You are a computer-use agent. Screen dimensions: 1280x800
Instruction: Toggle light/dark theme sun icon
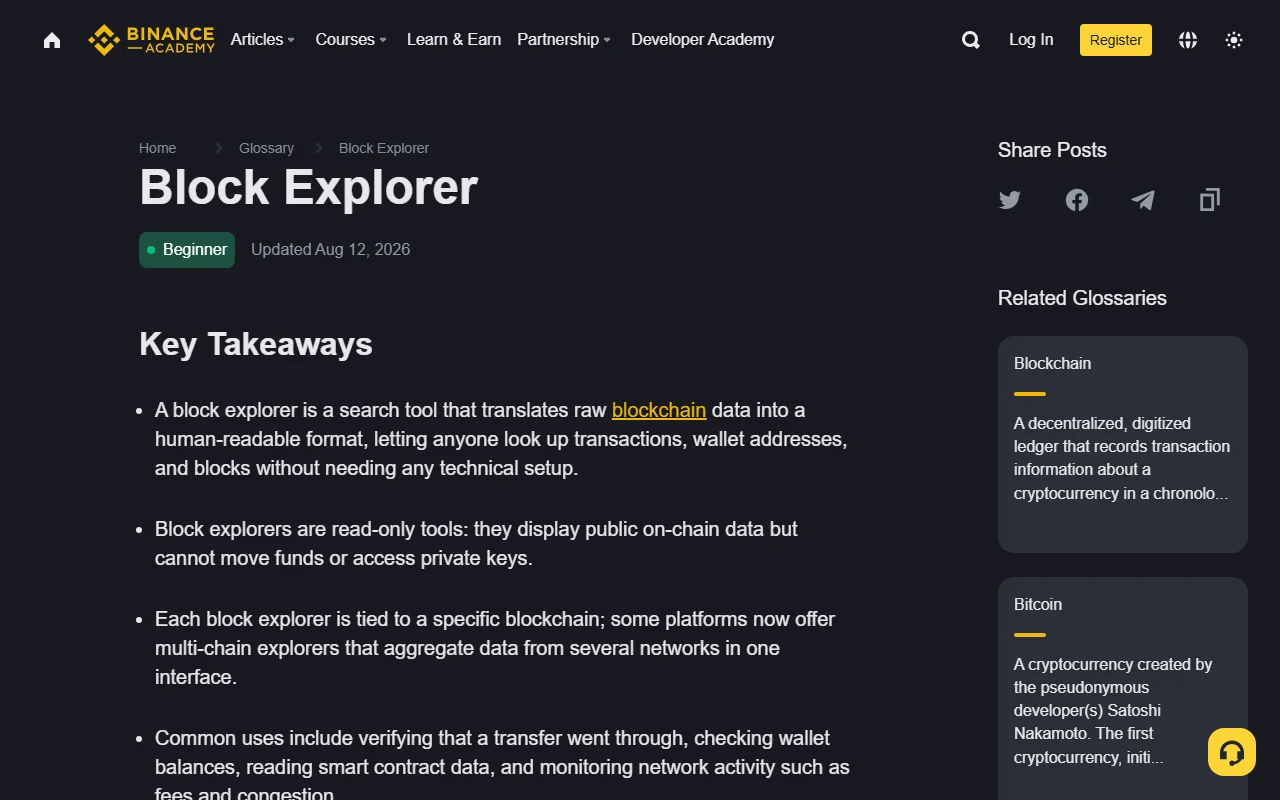pos(1234,40)
